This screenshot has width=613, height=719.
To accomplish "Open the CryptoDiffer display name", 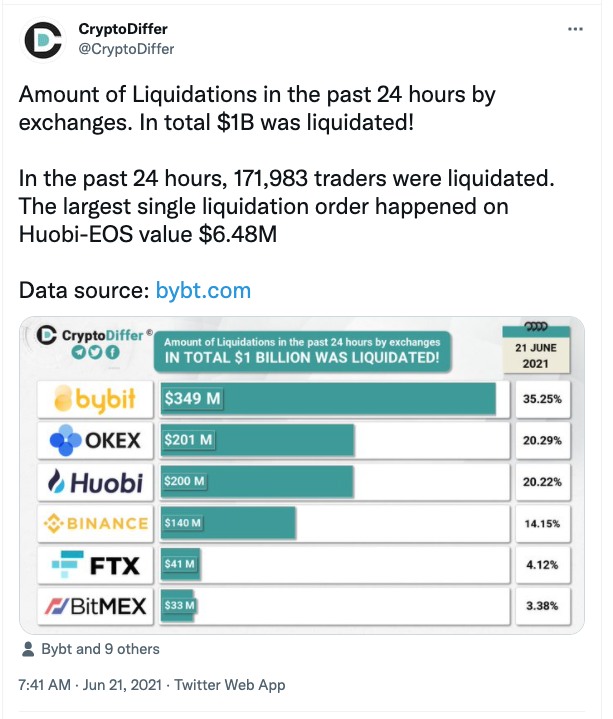I will click(x=122, y=28).
